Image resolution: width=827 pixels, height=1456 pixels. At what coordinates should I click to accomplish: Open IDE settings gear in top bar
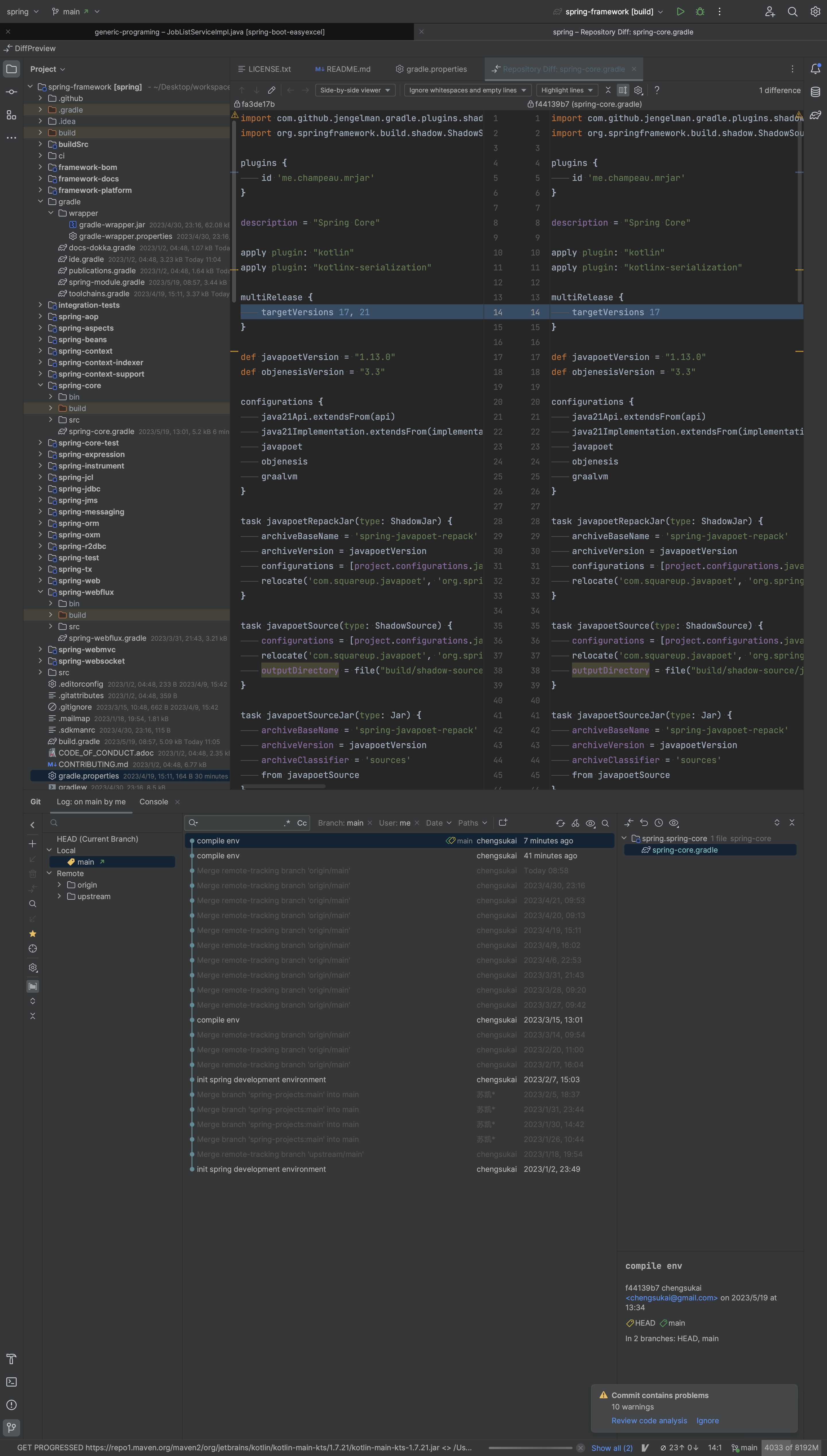pos(815,11)
